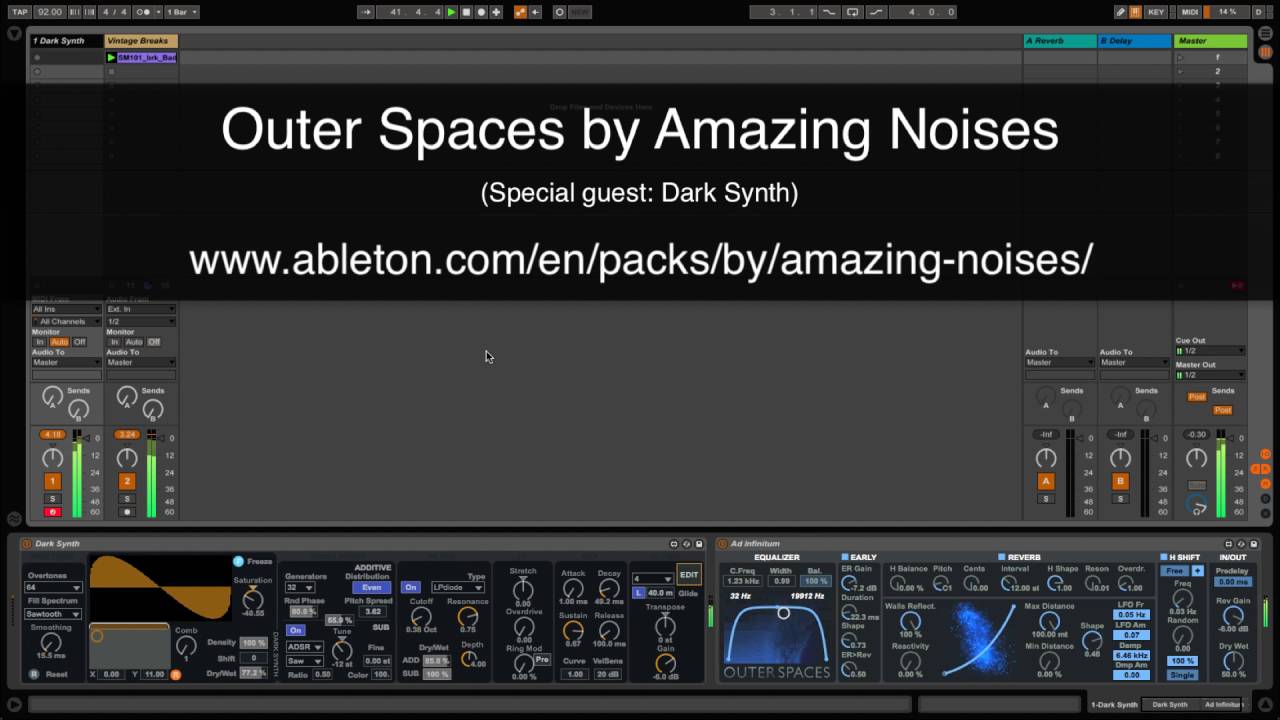This screenshot has height=720, width=1280.
Task: Toggle automation arm in the transport
Action: [520, 12]
